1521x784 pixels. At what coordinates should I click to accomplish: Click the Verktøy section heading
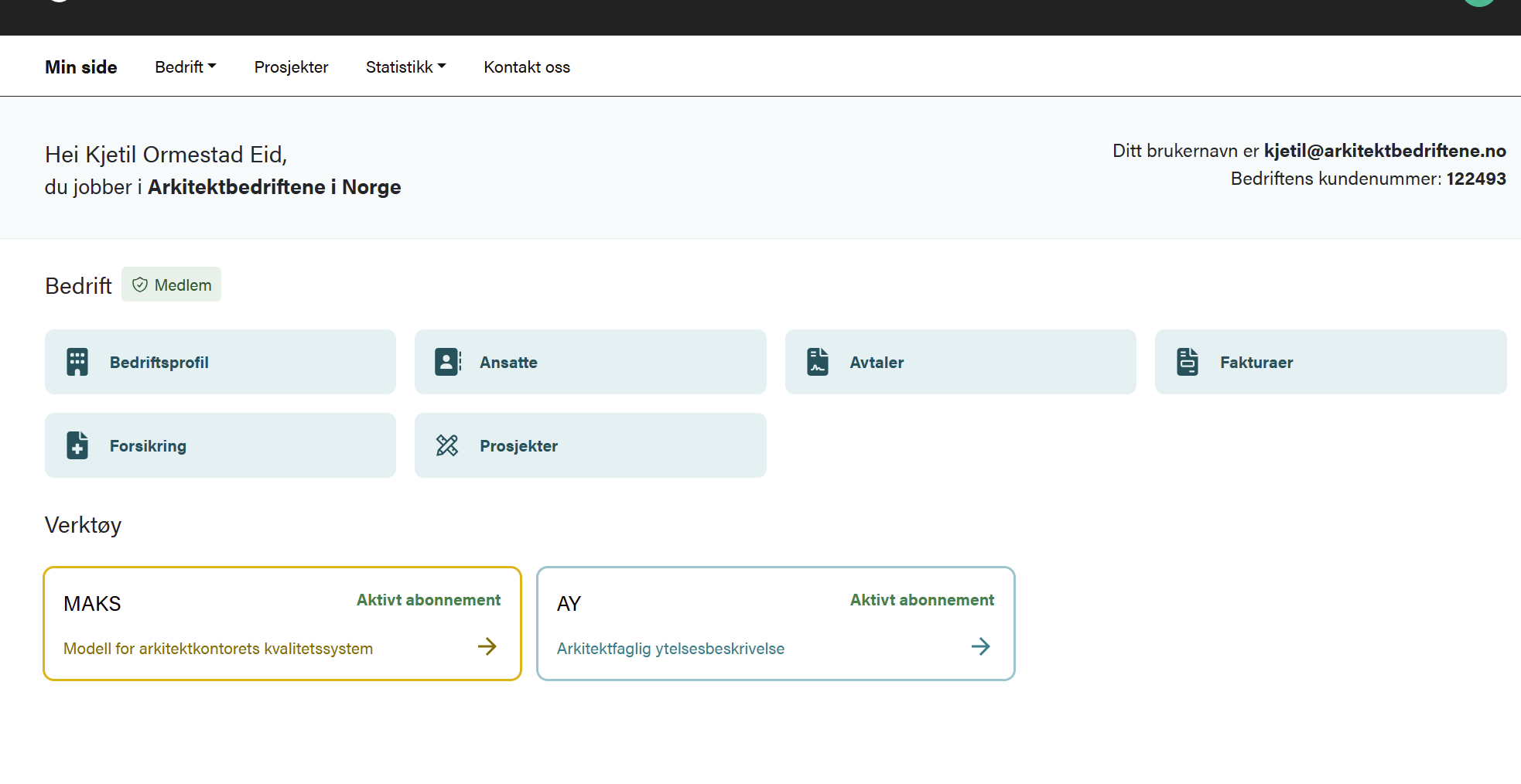coord(84,526)
